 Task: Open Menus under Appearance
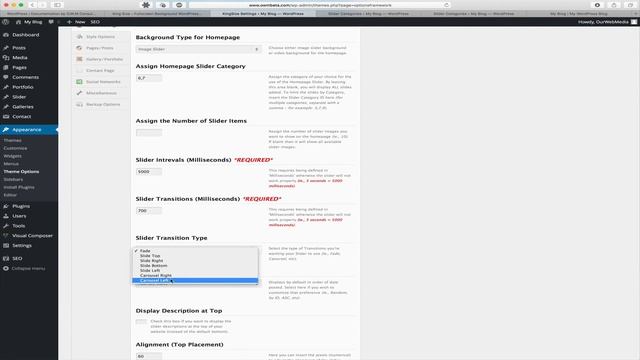point(11,164)
